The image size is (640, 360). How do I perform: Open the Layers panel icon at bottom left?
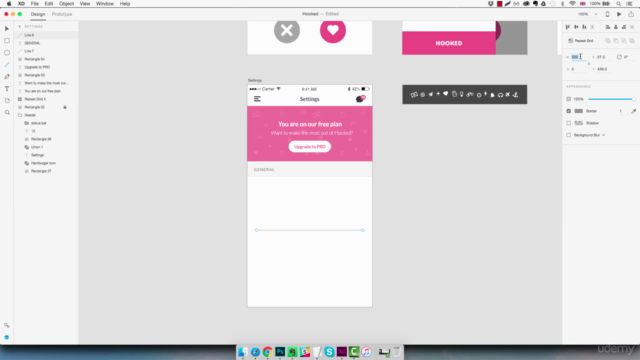(7, 338)
